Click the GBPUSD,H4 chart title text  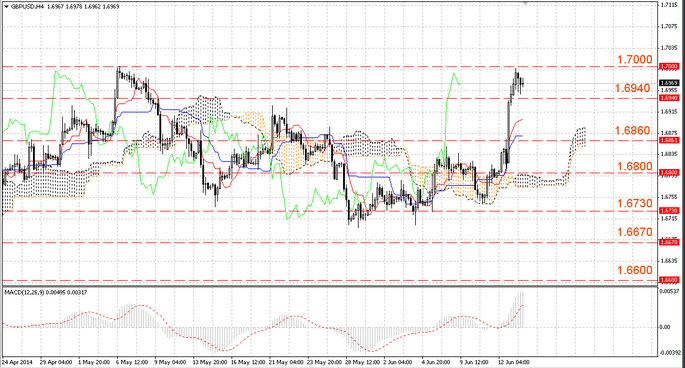tap(28, 7)
